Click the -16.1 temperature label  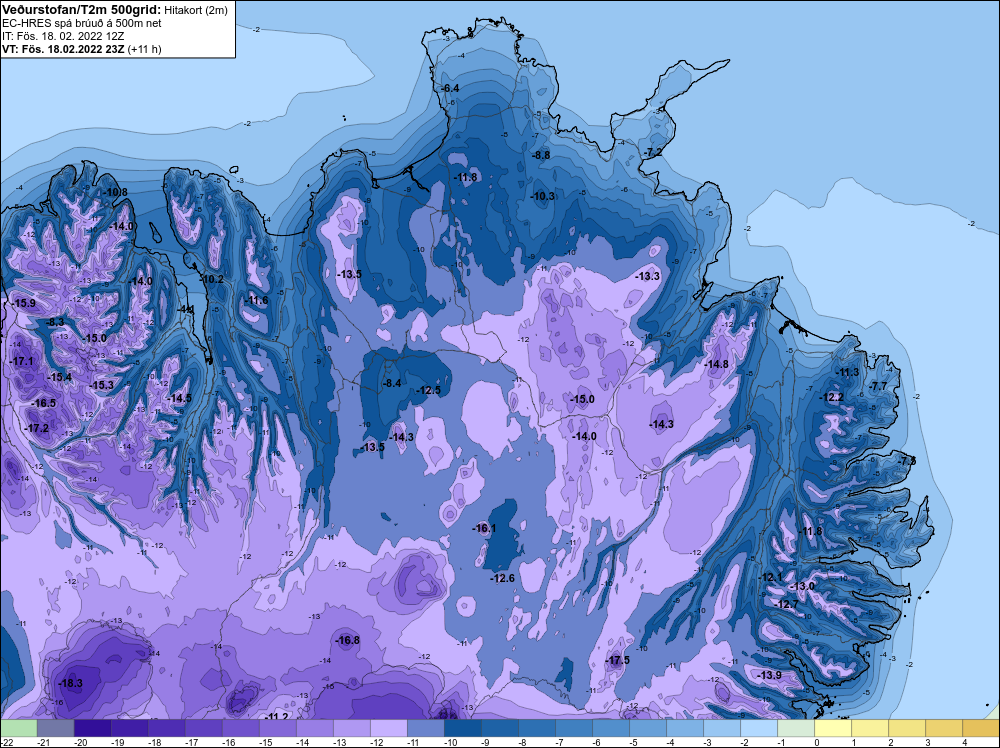pos(484,529)
